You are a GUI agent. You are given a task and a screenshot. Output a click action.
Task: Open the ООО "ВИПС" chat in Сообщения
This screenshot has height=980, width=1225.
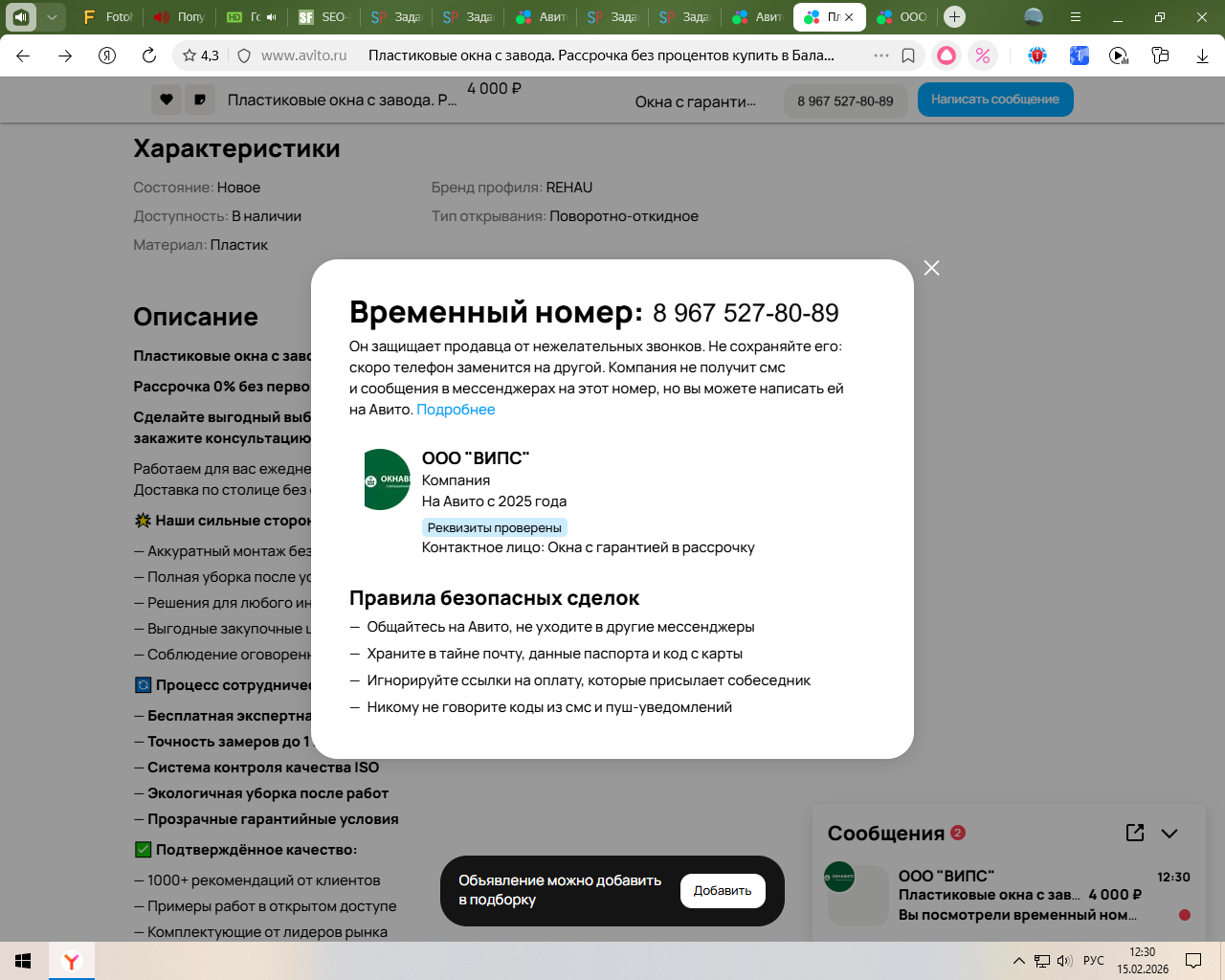(1007, 895)
